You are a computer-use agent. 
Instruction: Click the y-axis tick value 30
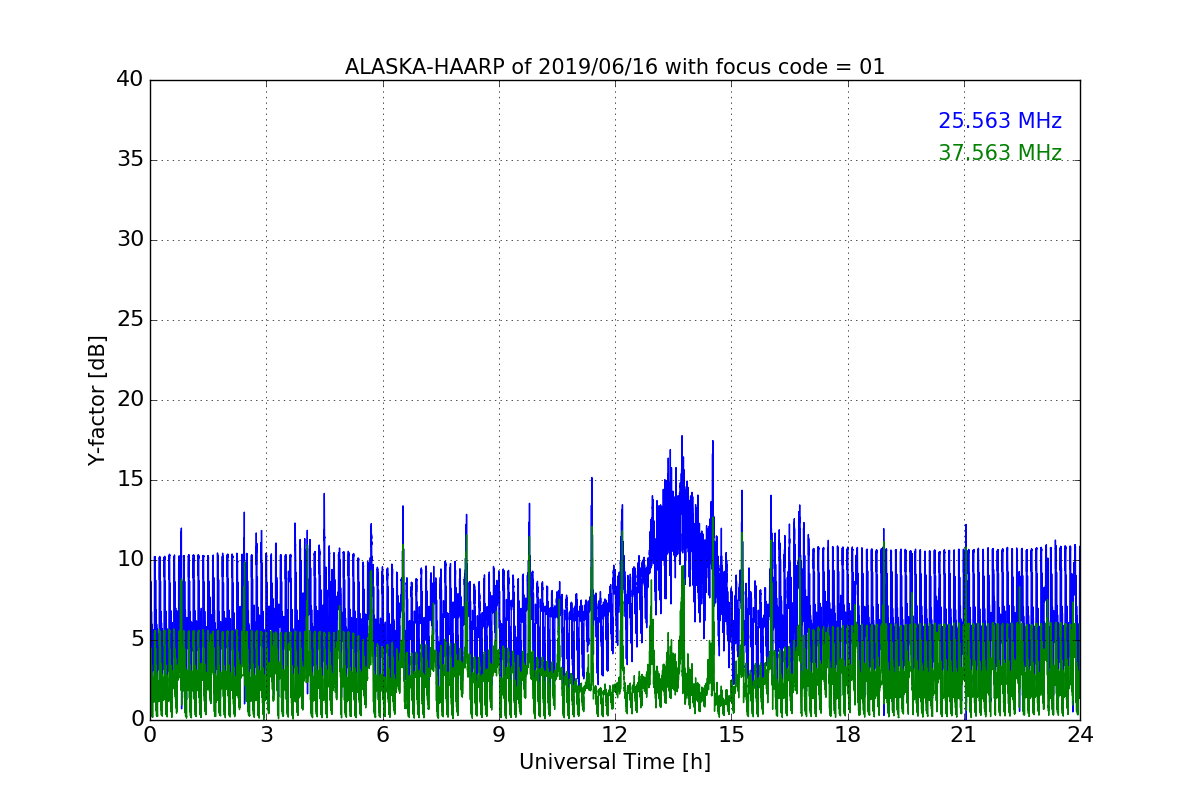[130, 239]
